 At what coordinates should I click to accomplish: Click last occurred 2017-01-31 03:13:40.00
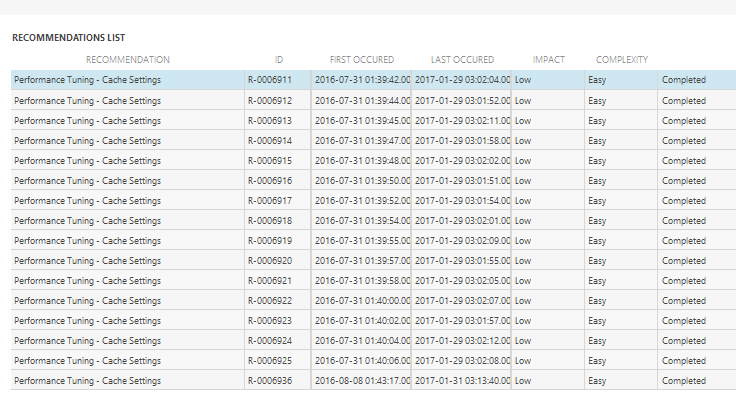pos(462,381)
